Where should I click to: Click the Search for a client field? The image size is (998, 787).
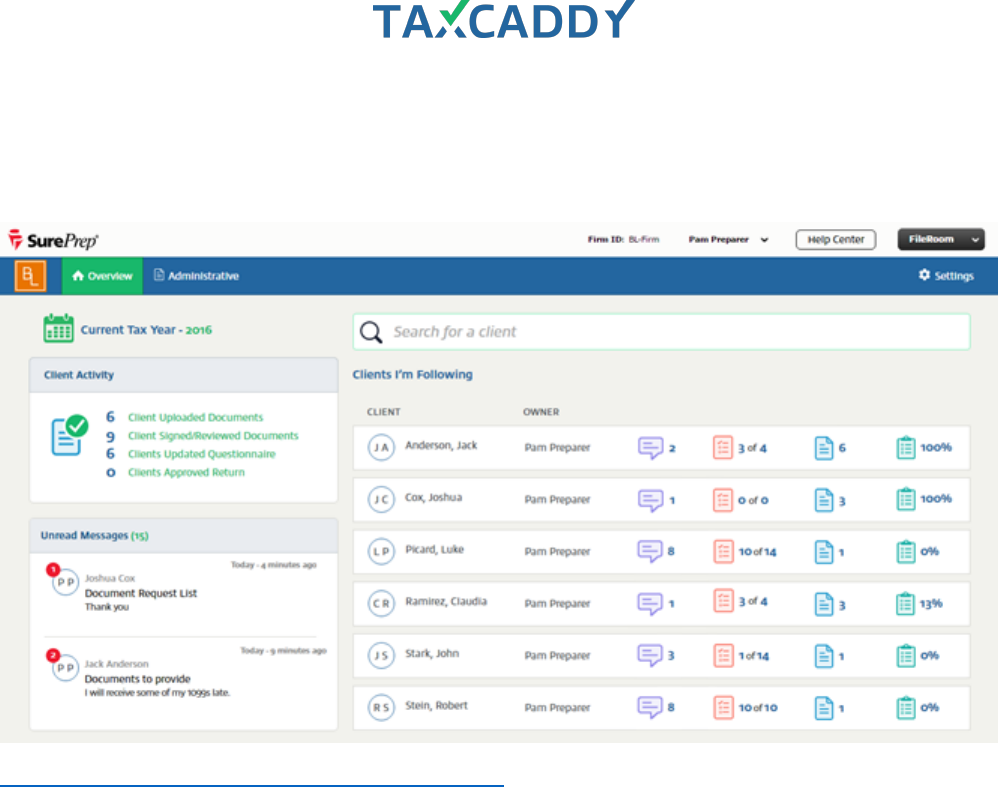click(x=661, y=332)
